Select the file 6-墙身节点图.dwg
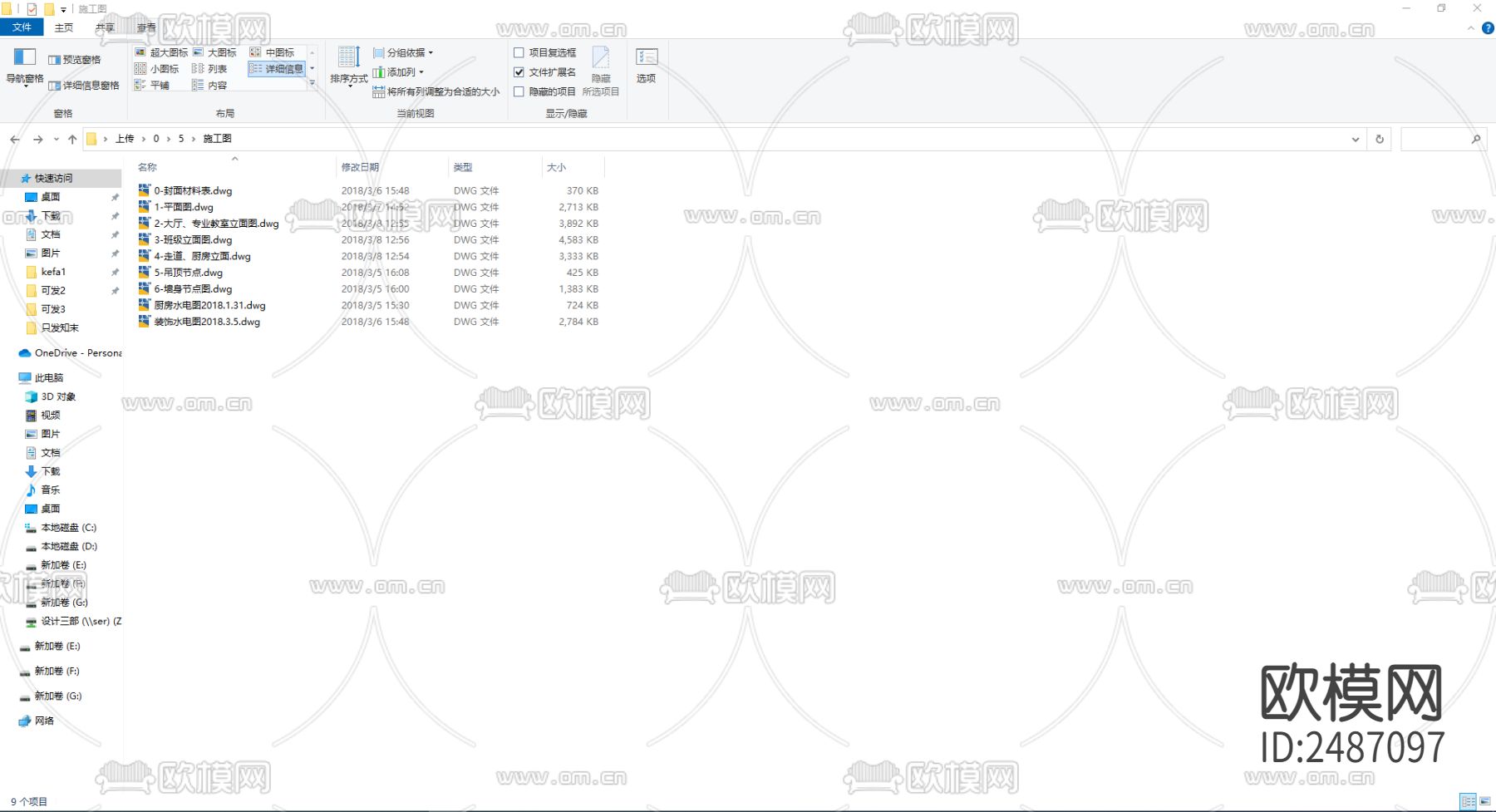Image resolution: width=1496 pixels, height=812 pixels. coord(193,289)
